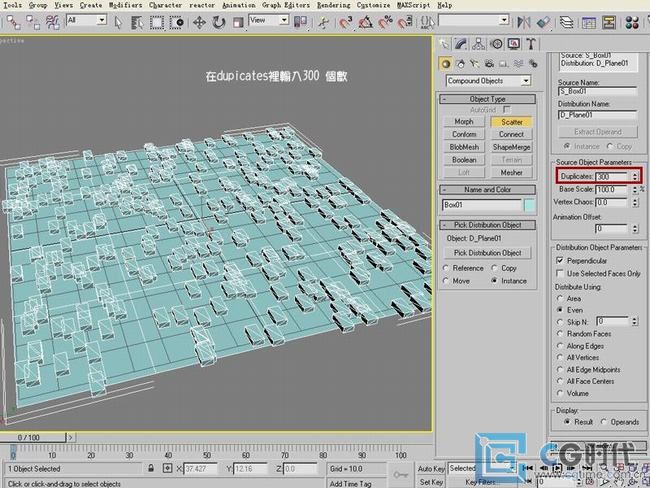Open the named selection sets dropdown

(474, 20)
